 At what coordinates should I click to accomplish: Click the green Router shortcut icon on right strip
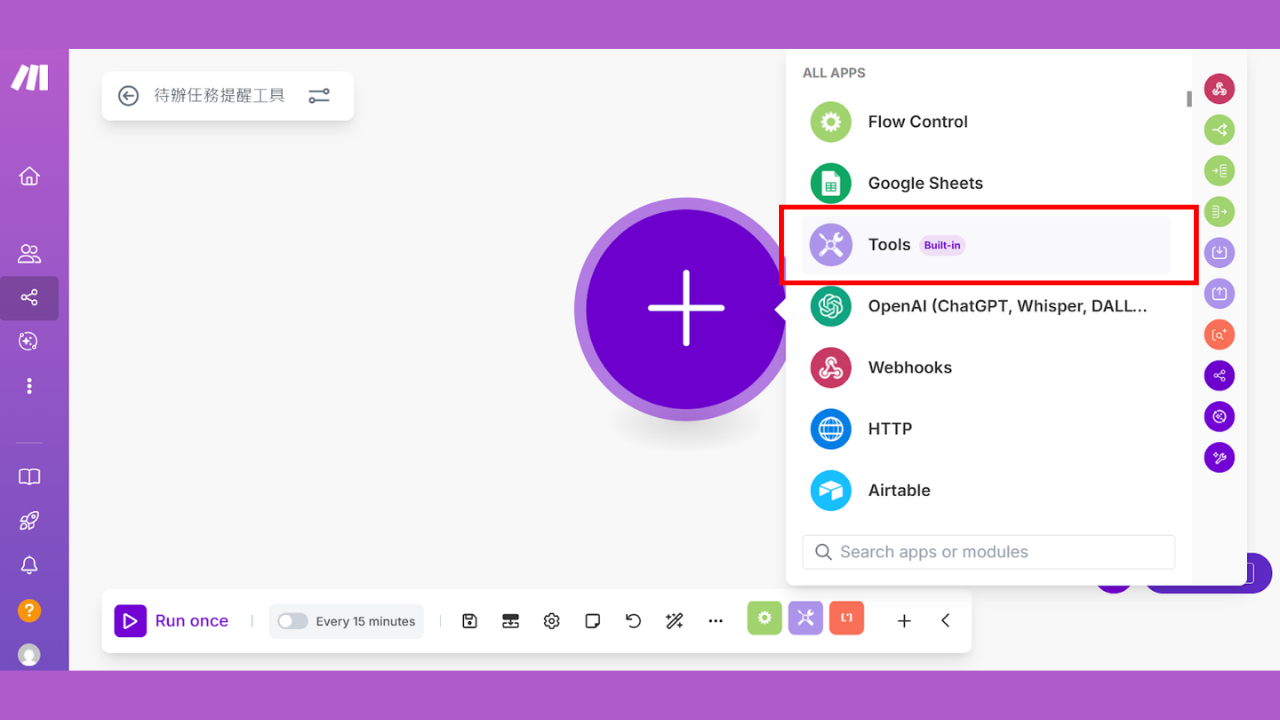click(x=1219, y=130)
